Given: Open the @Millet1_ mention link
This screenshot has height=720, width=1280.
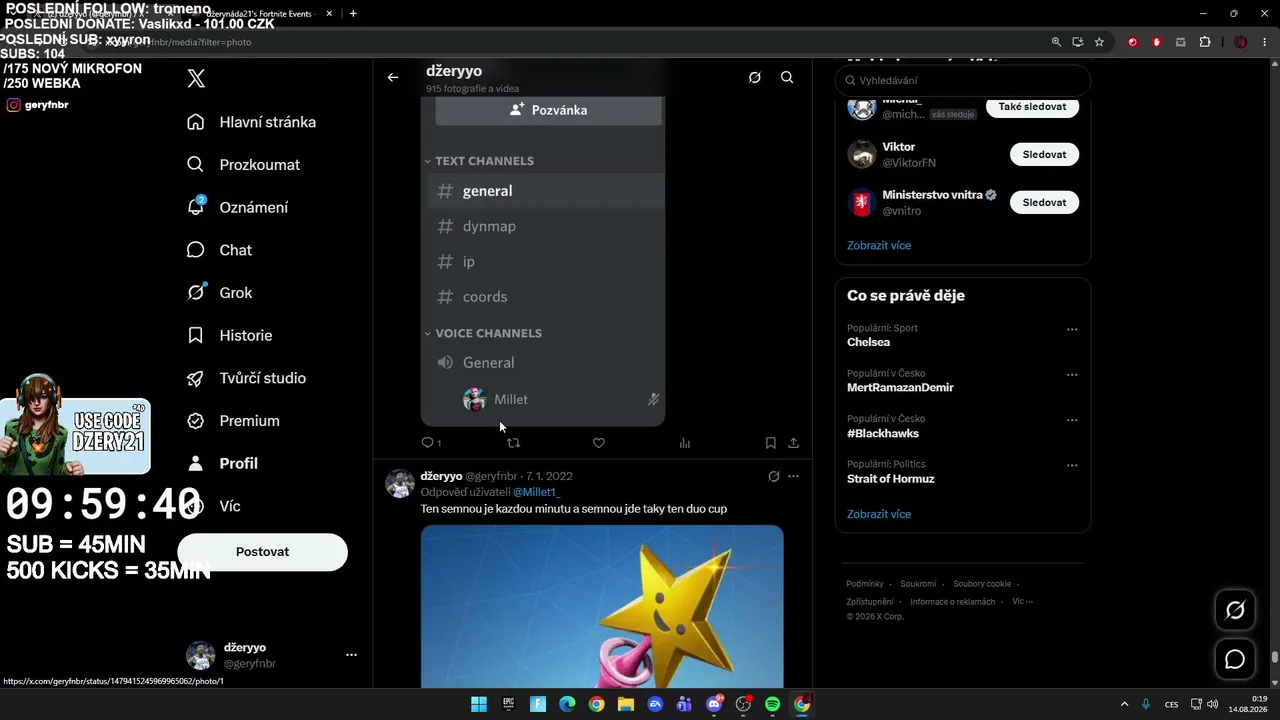Looking at the screenshot, I should 537,492.
